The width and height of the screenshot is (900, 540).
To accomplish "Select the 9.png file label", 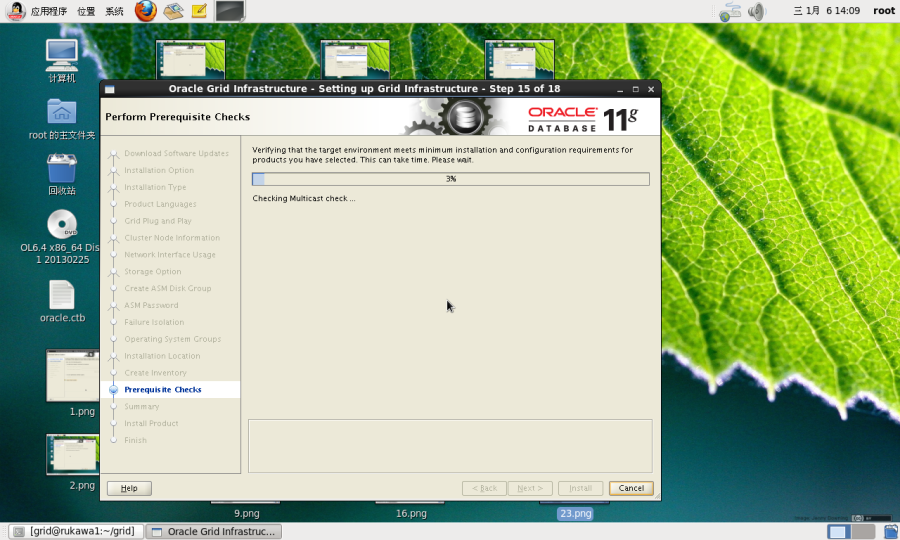I will [247, 514].
